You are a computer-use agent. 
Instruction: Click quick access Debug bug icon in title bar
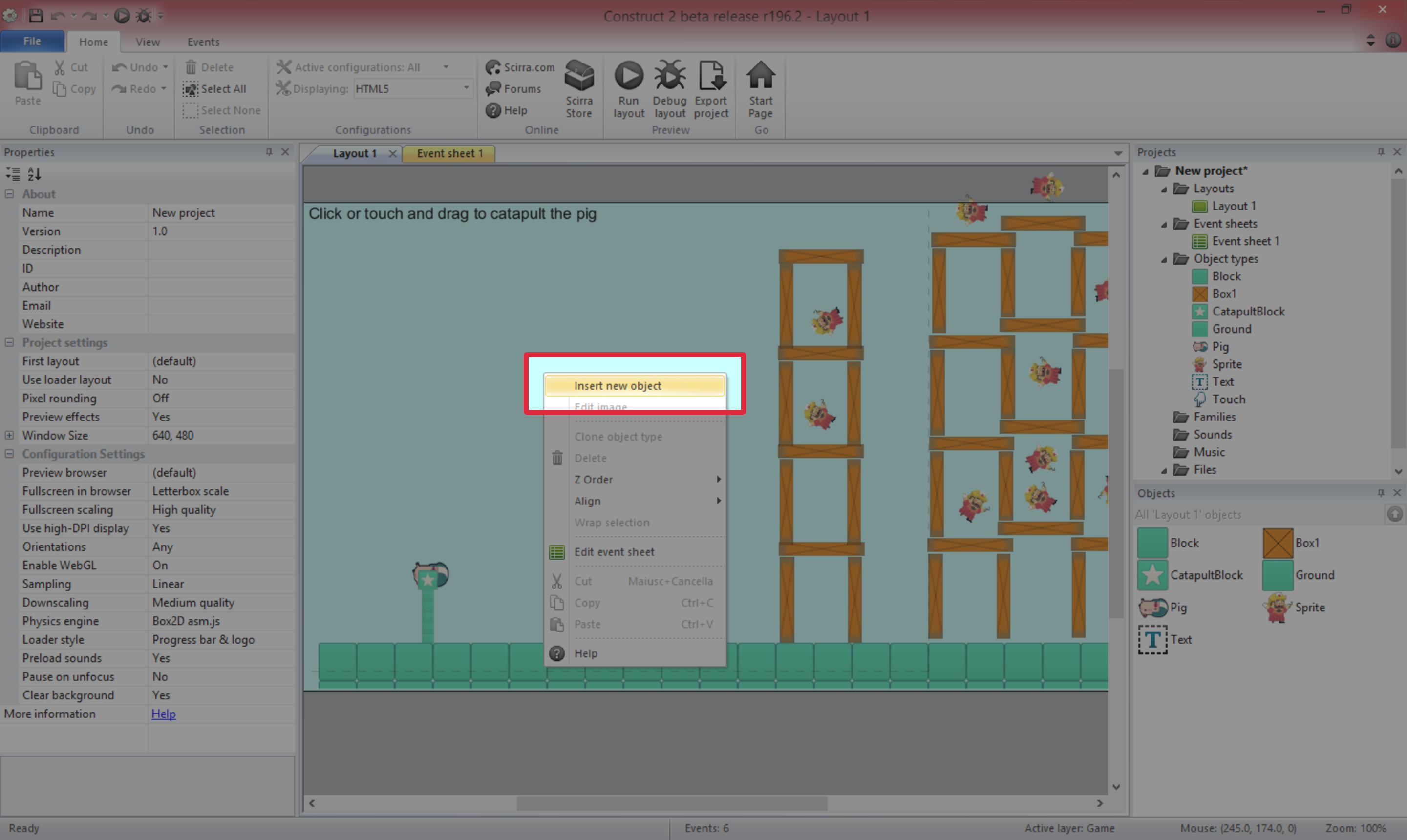(x=144, y=15)
